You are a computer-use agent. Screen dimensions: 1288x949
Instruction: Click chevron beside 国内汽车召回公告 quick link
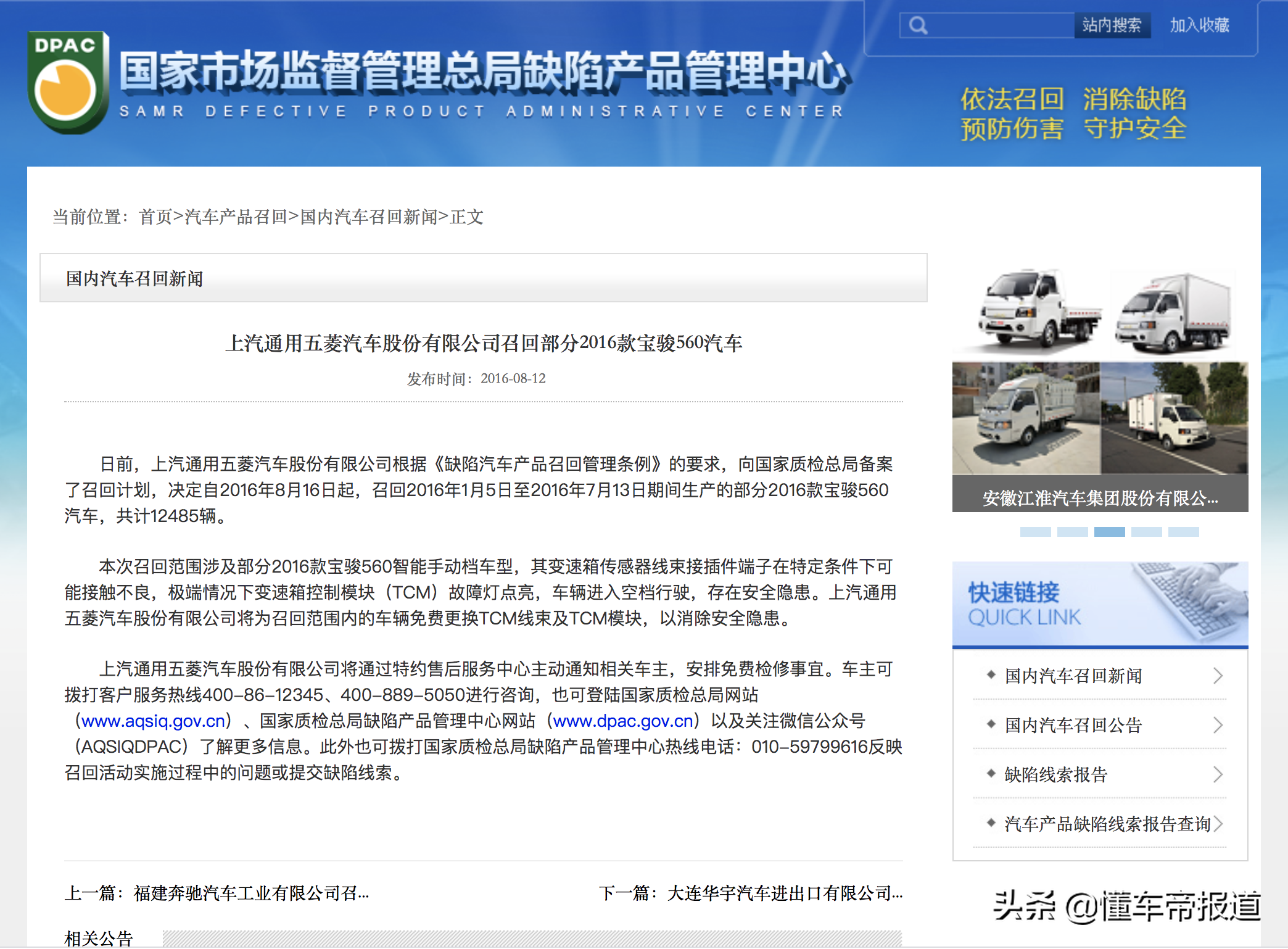pyautogui.click(x=1218, y=725)
